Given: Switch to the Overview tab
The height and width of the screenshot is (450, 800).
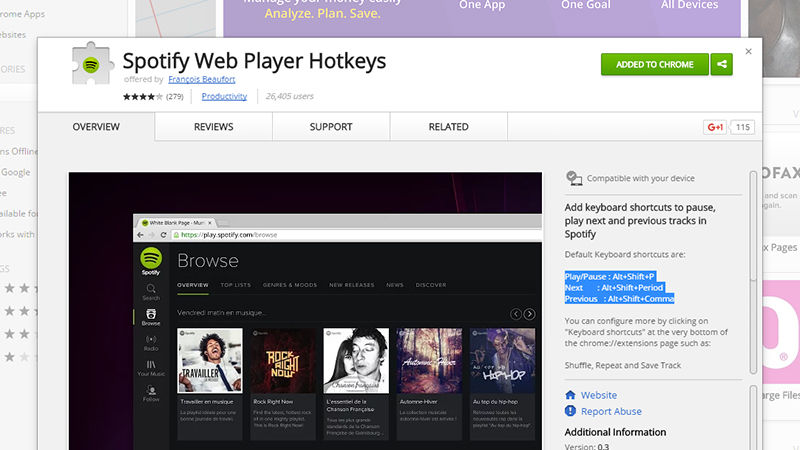Looking at the screenshot, I should [96, 127].
